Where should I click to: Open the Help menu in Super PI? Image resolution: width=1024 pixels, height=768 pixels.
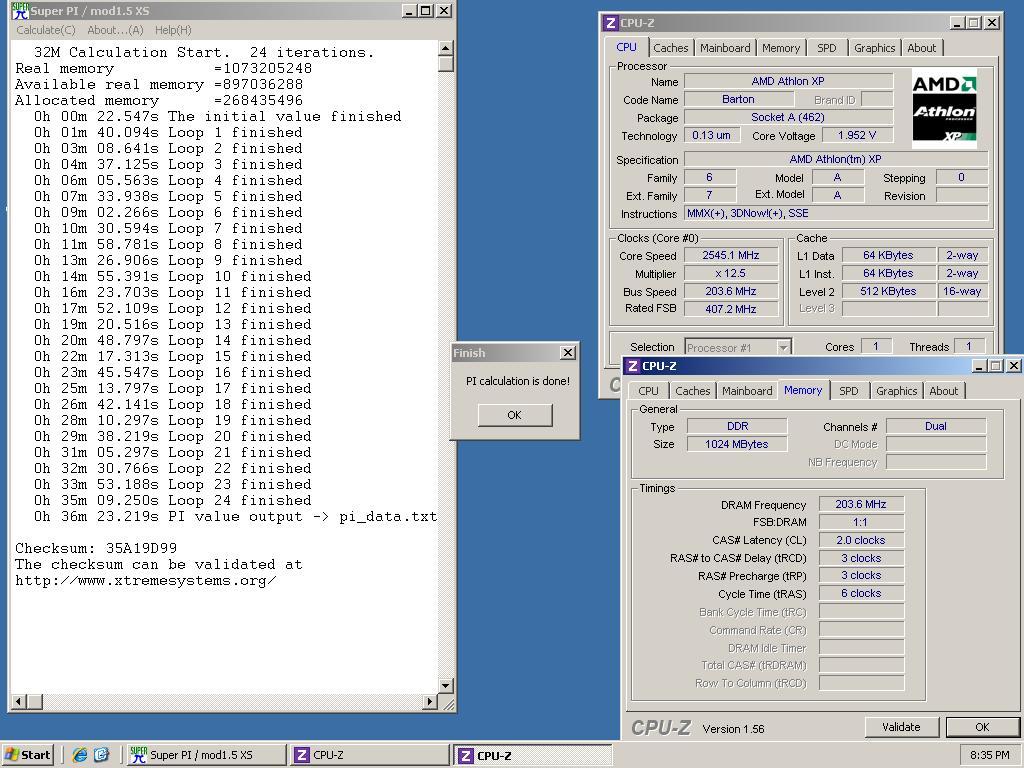[173, 30]
